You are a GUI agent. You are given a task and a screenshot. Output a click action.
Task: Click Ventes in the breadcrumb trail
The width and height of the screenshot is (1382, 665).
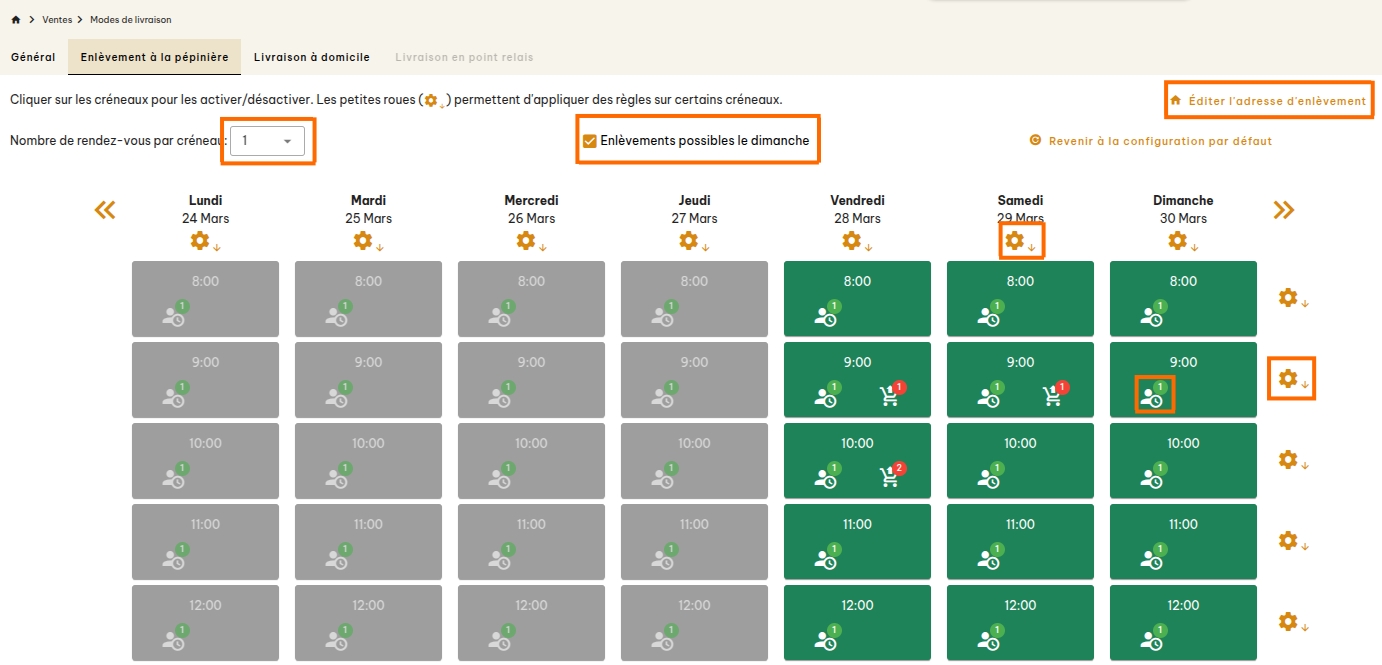coord(57,18)
